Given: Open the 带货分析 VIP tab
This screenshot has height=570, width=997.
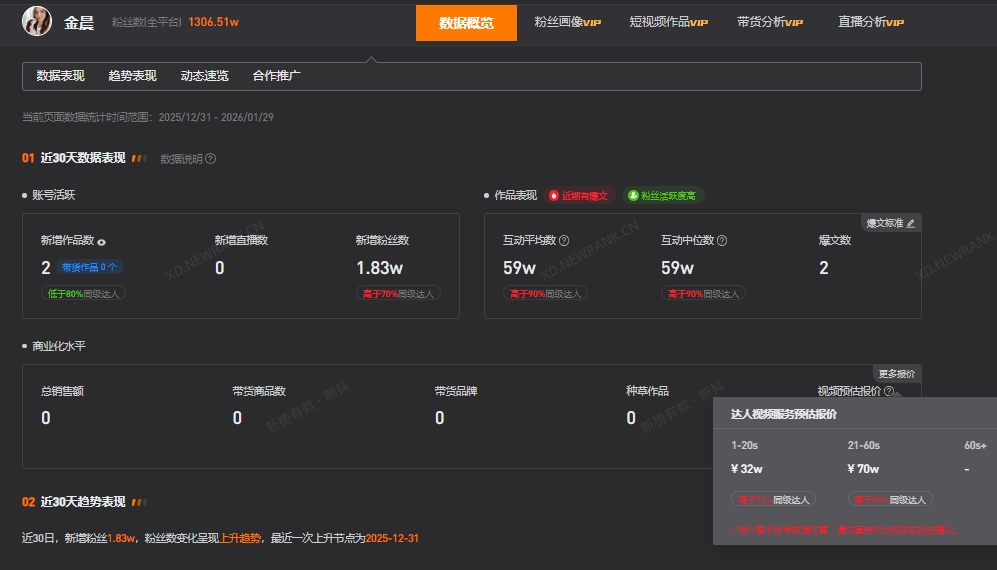Looking at the screenshot, I should click(x=769, y=22).
